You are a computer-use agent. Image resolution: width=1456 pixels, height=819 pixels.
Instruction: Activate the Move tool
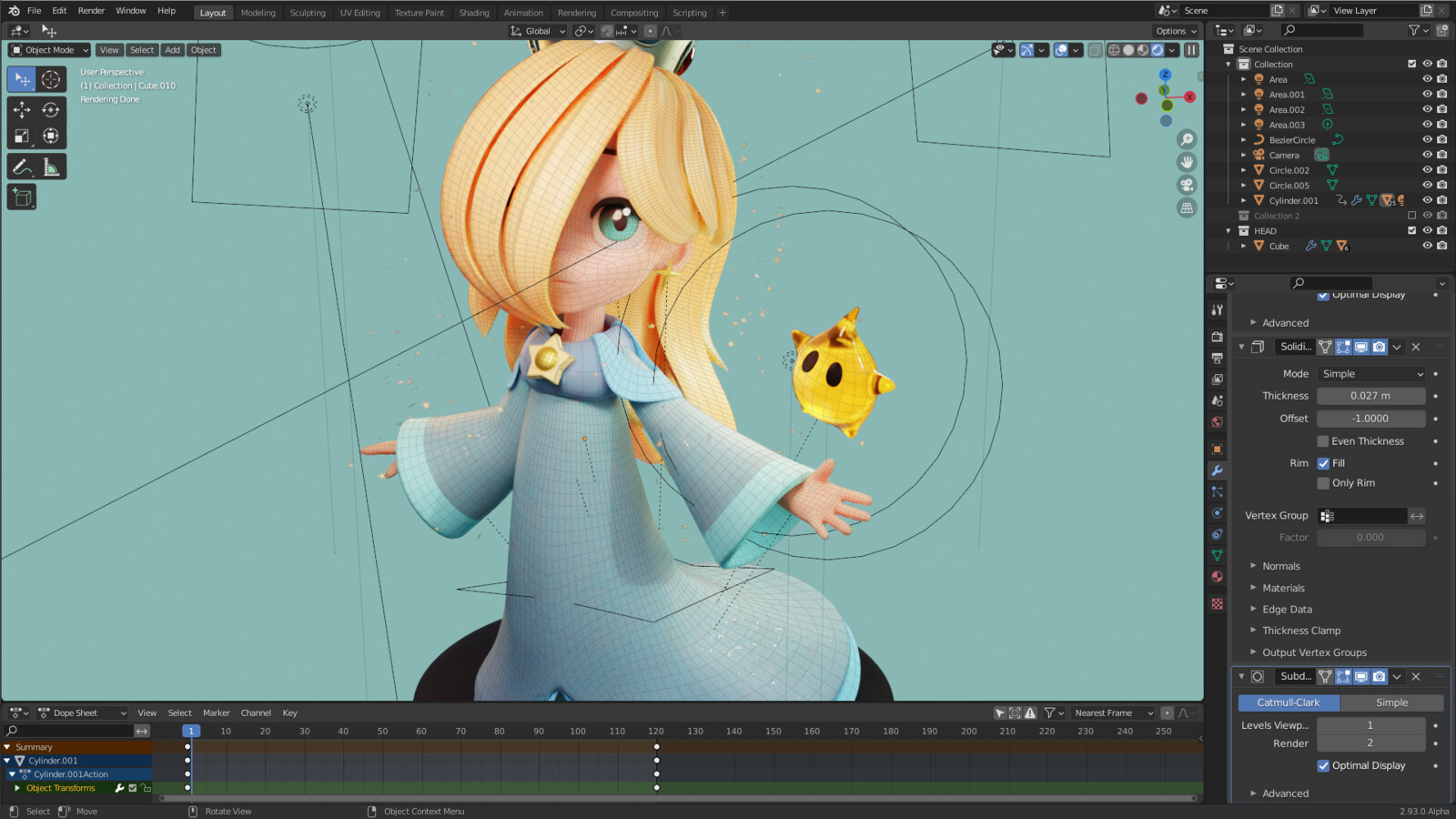pos(22,110)
